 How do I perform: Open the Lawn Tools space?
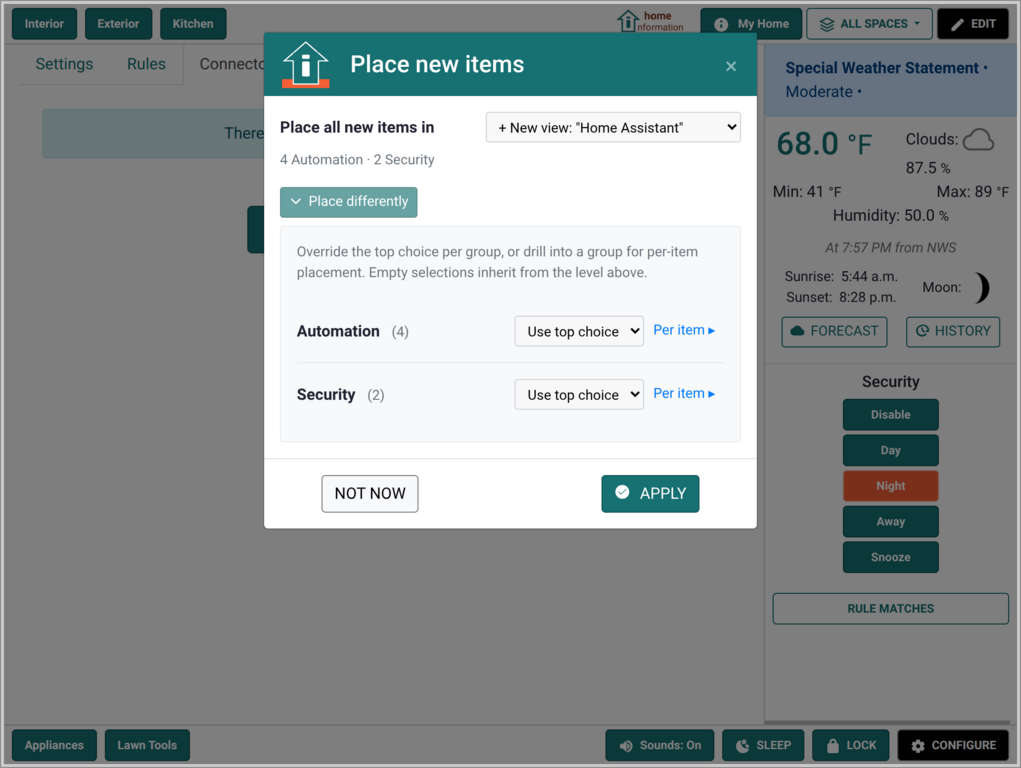(147, 745)
